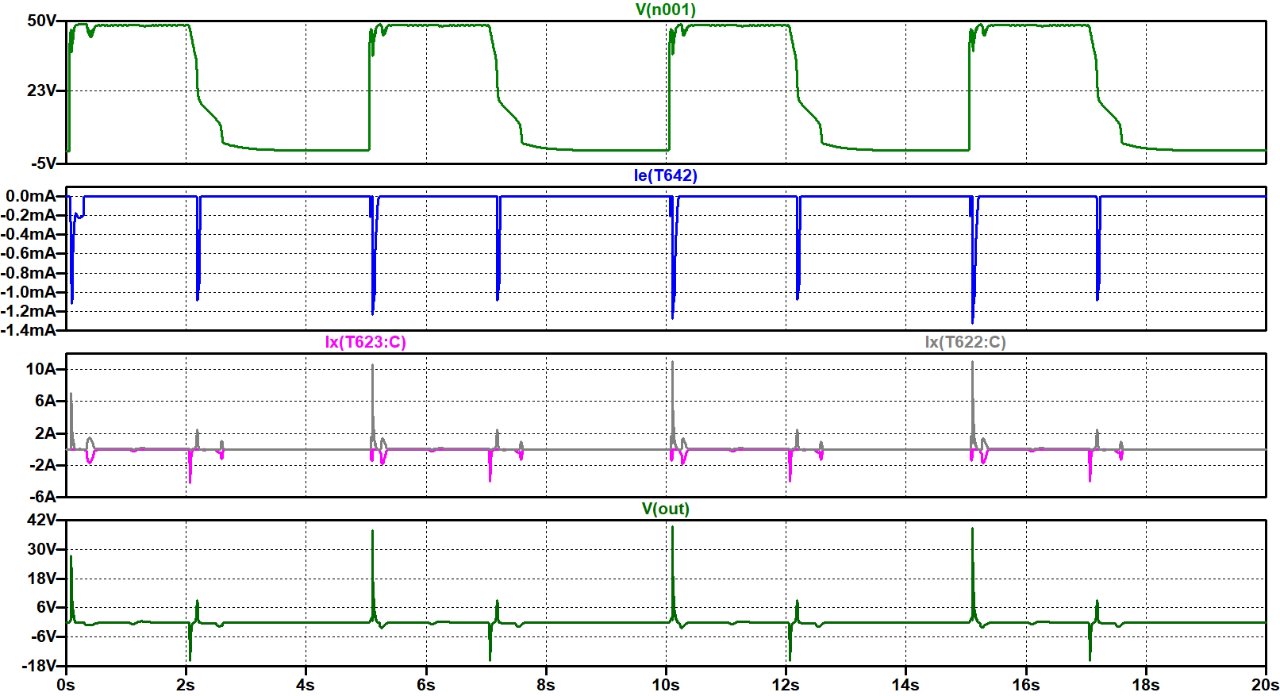The height and width of the screenshot is (696, 1280).
Task: Click the 10A vertical axis label
Action: tap(44, 370)
